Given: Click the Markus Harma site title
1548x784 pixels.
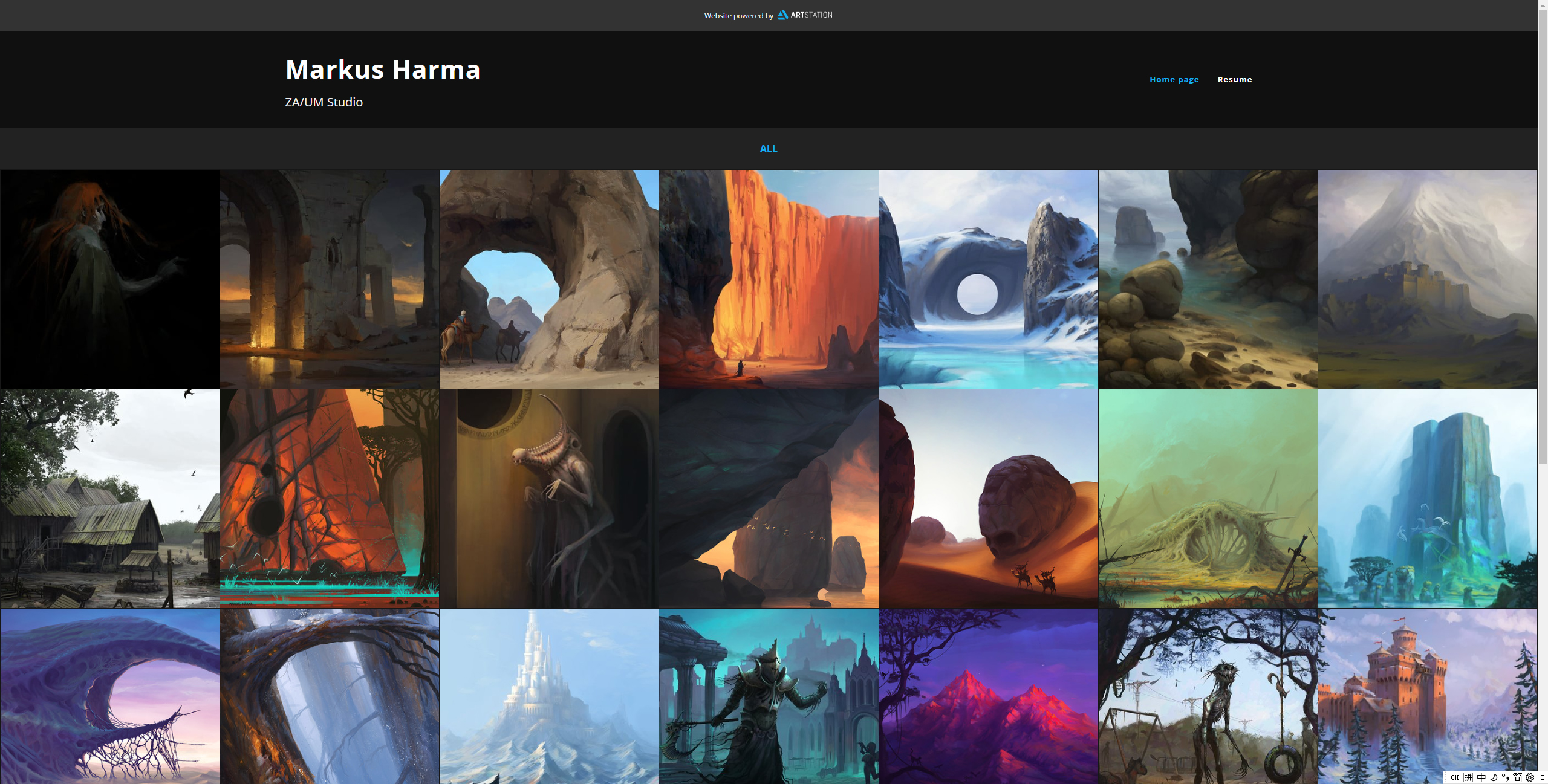Looking at the screenshot, I should [383, 70].
